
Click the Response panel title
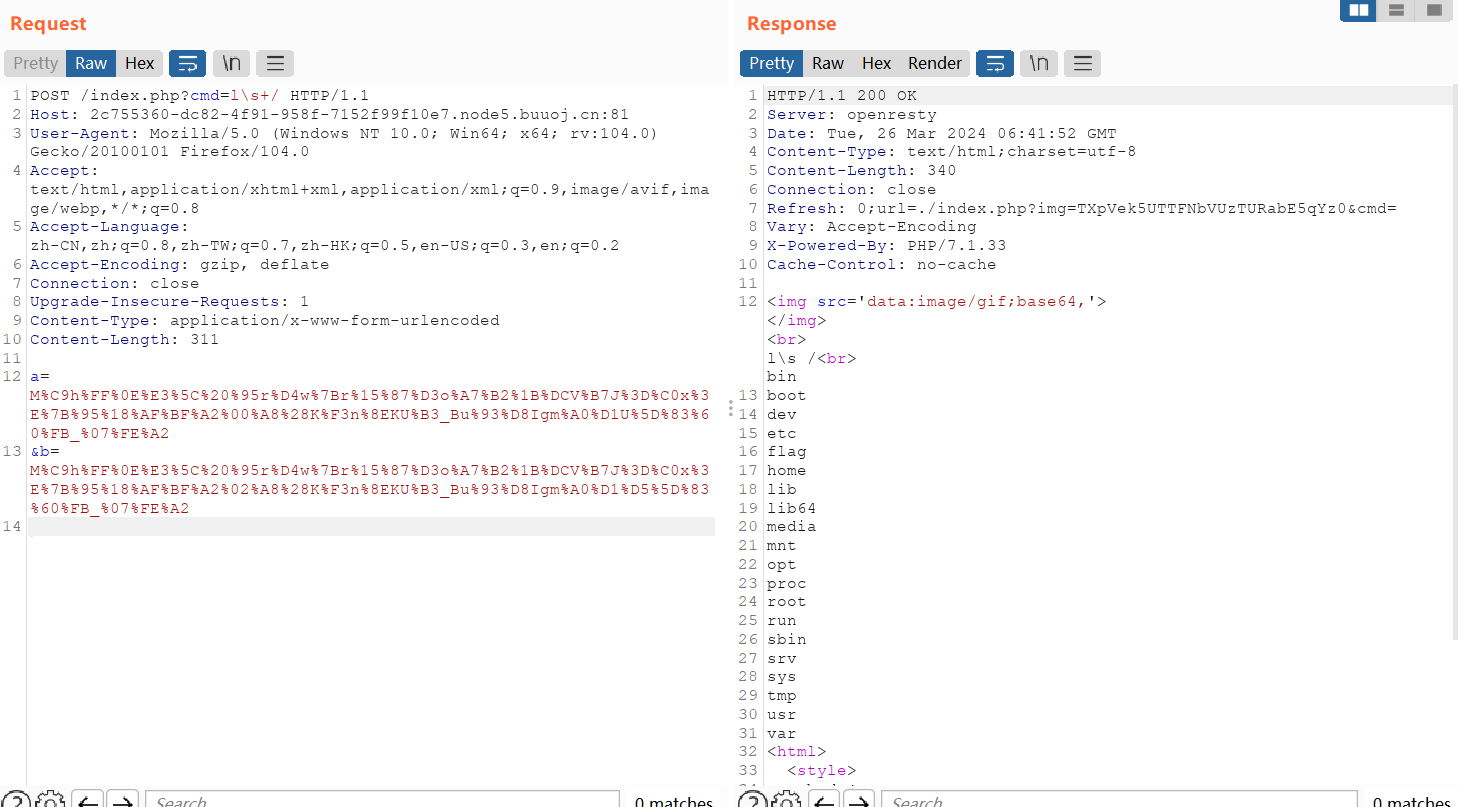pyautogui.click(x=791, y=24)
